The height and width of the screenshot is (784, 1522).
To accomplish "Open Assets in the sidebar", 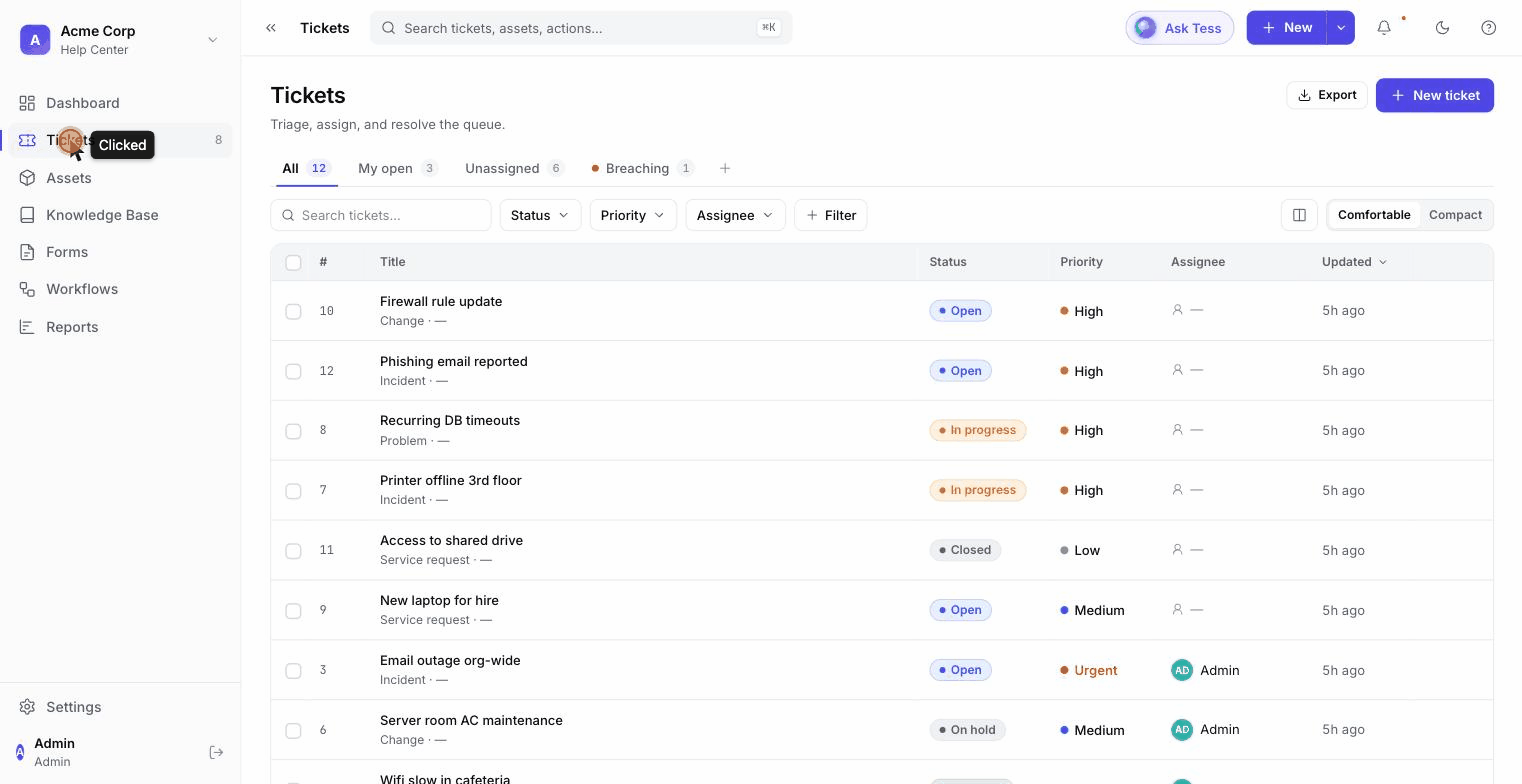I will [x=120, y=178].
